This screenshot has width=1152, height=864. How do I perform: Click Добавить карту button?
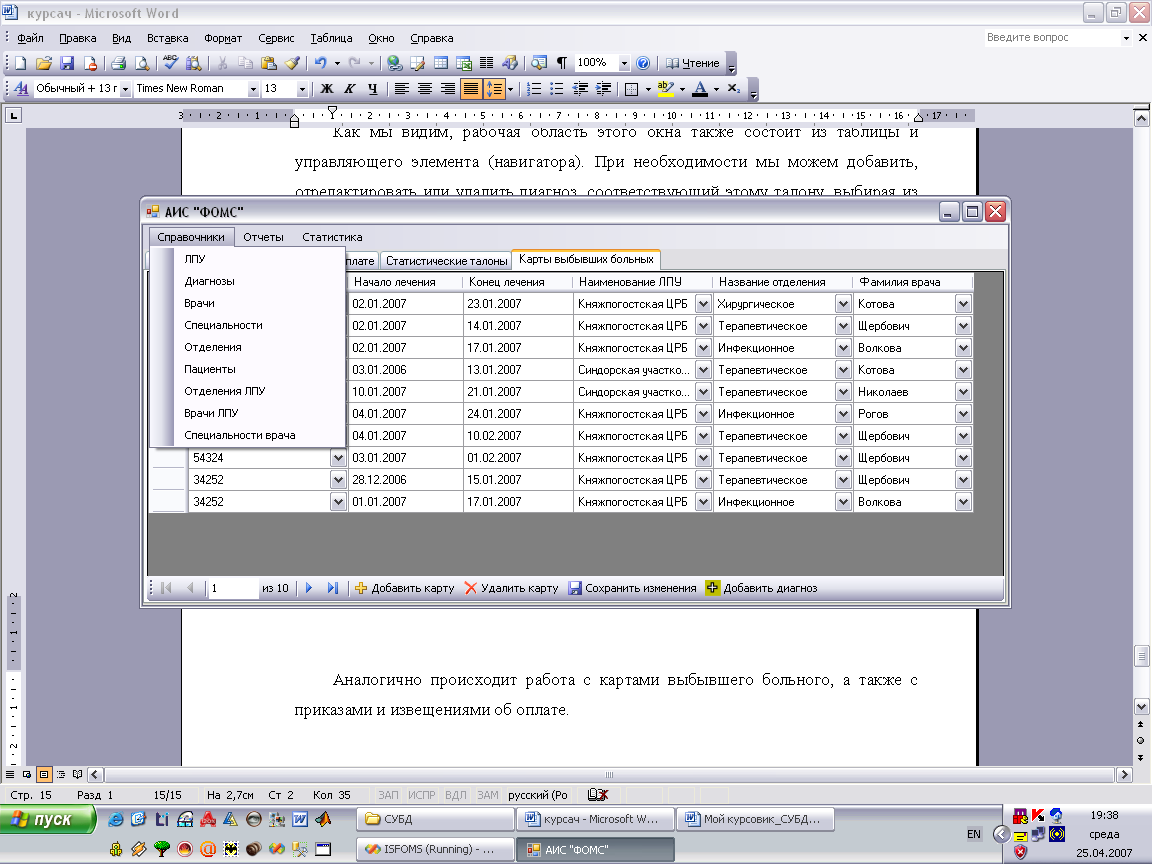(x=405, y=588)
